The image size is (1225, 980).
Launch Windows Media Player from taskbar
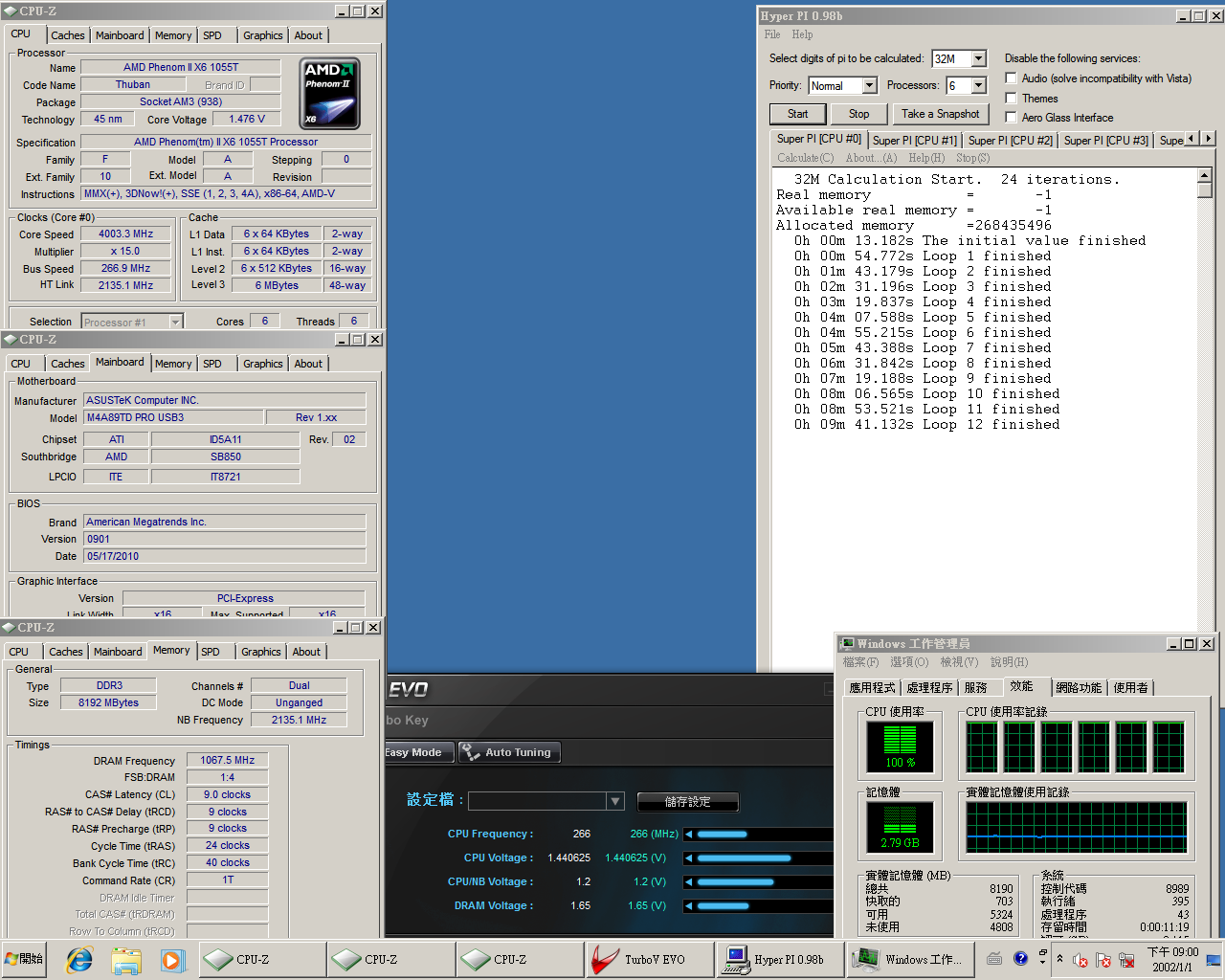(x=172, y=959)
